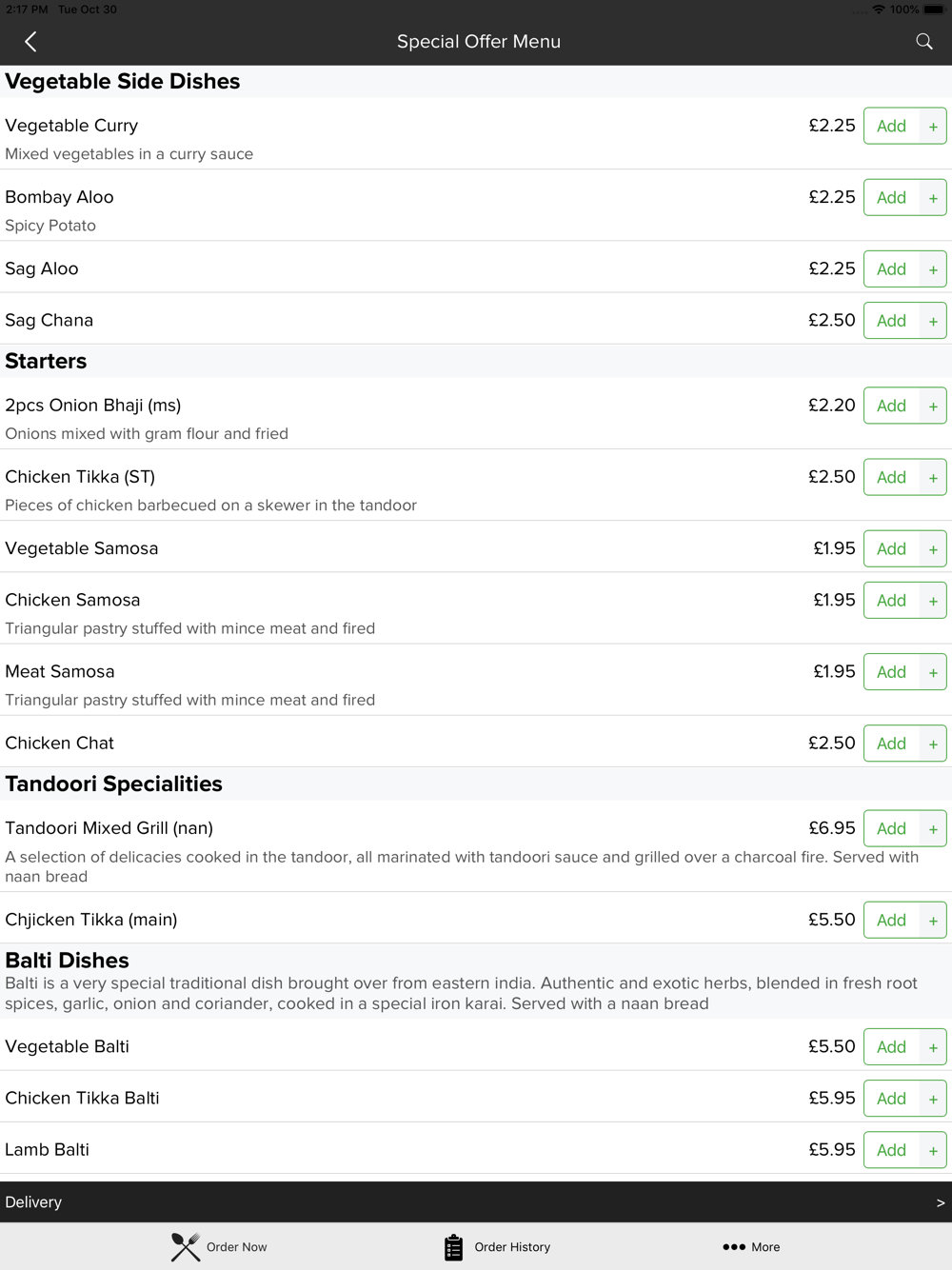952x1270 pixels.
Task: Open Order History clipboard icon
Action: point(453,1247)
